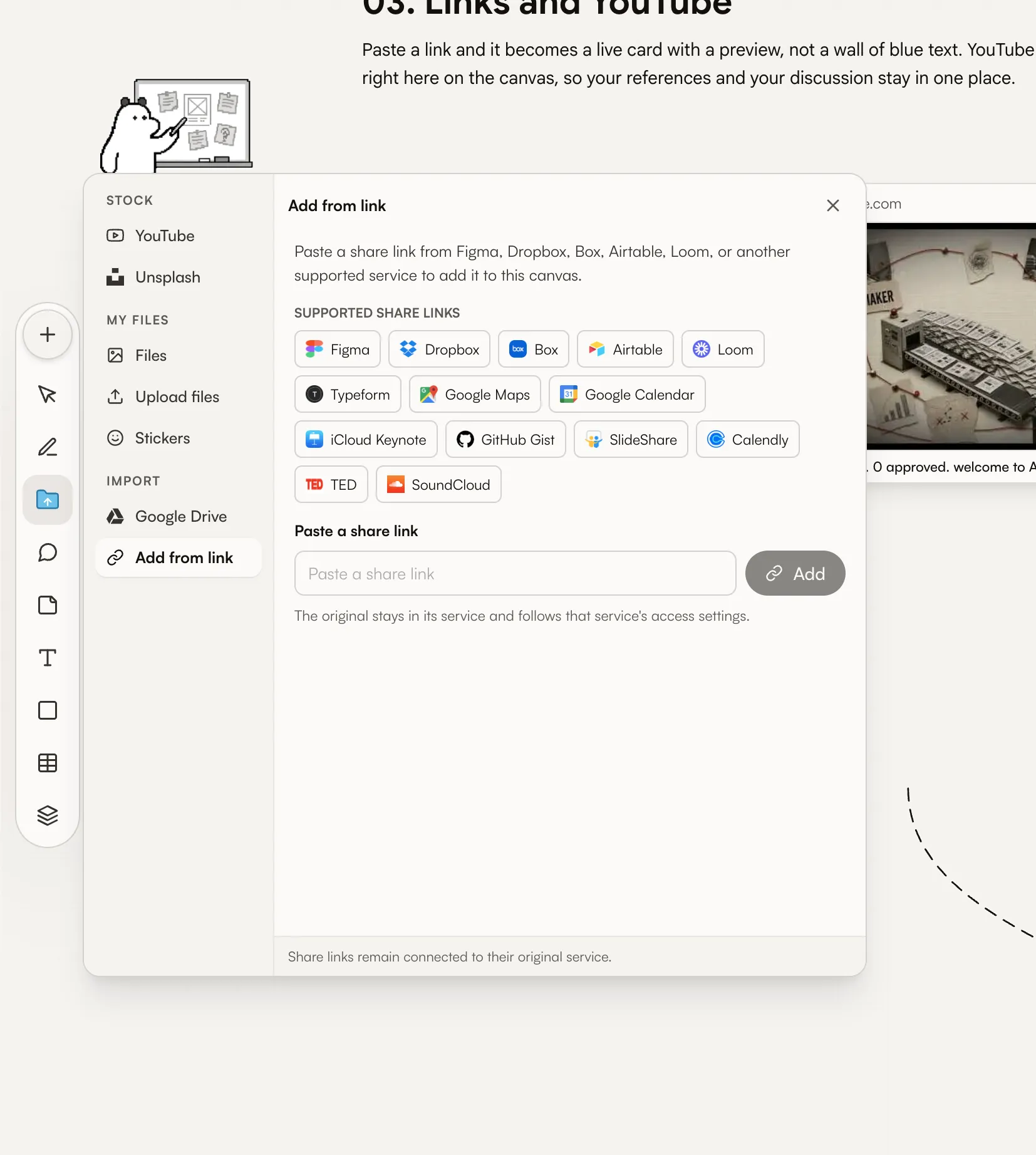Select the pen drawing tool

click(x=48, y=447)
